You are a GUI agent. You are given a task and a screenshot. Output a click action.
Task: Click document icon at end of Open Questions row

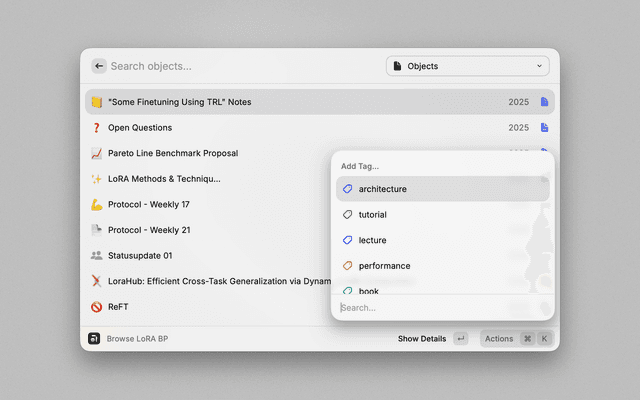click(545, 128)
